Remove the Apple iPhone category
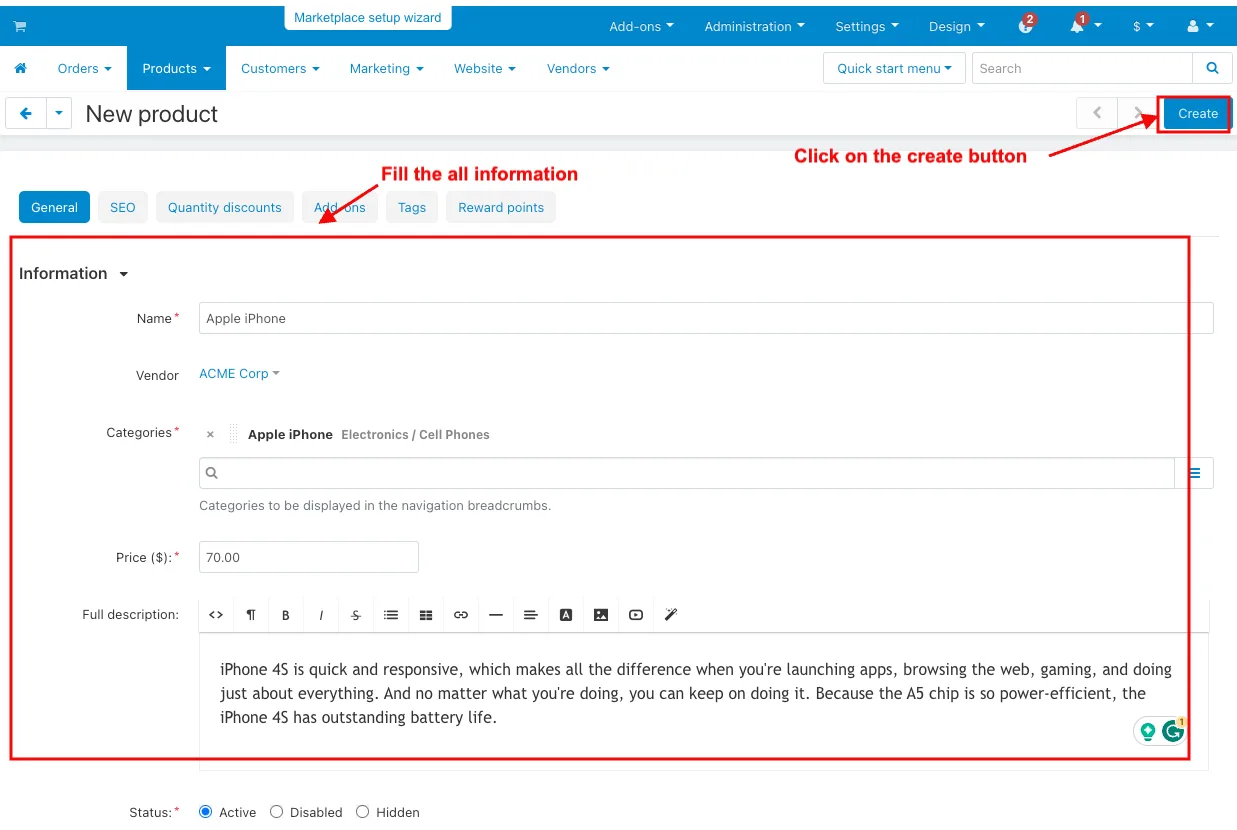 [210, 435]
